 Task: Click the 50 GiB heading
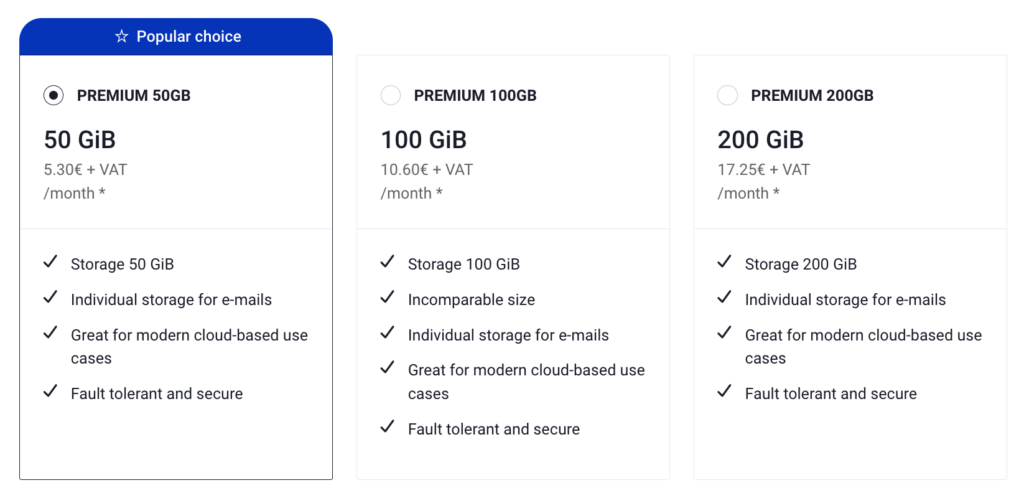click(80, 140)
